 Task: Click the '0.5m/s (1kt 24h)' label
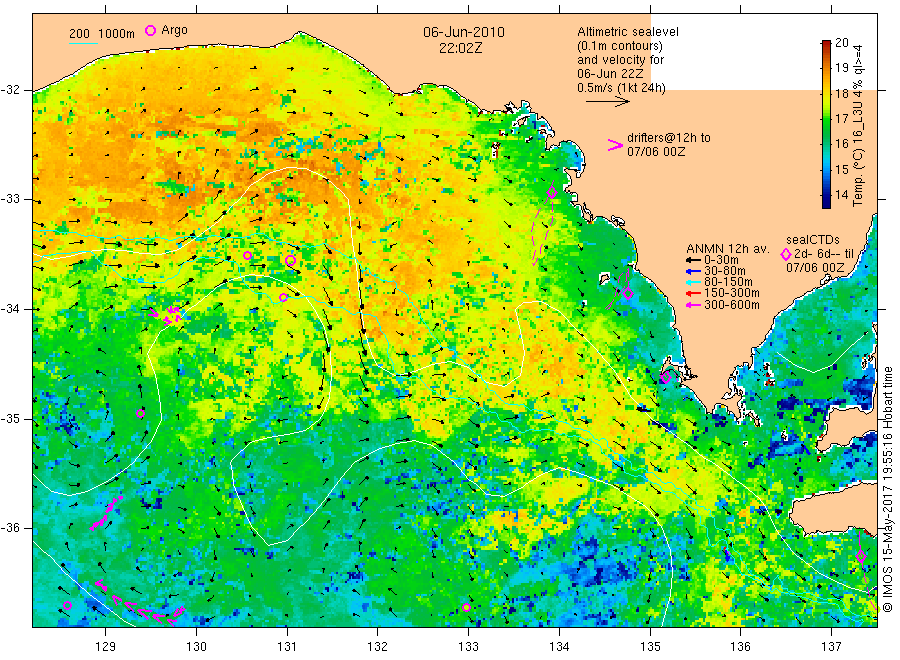[621, 88]
